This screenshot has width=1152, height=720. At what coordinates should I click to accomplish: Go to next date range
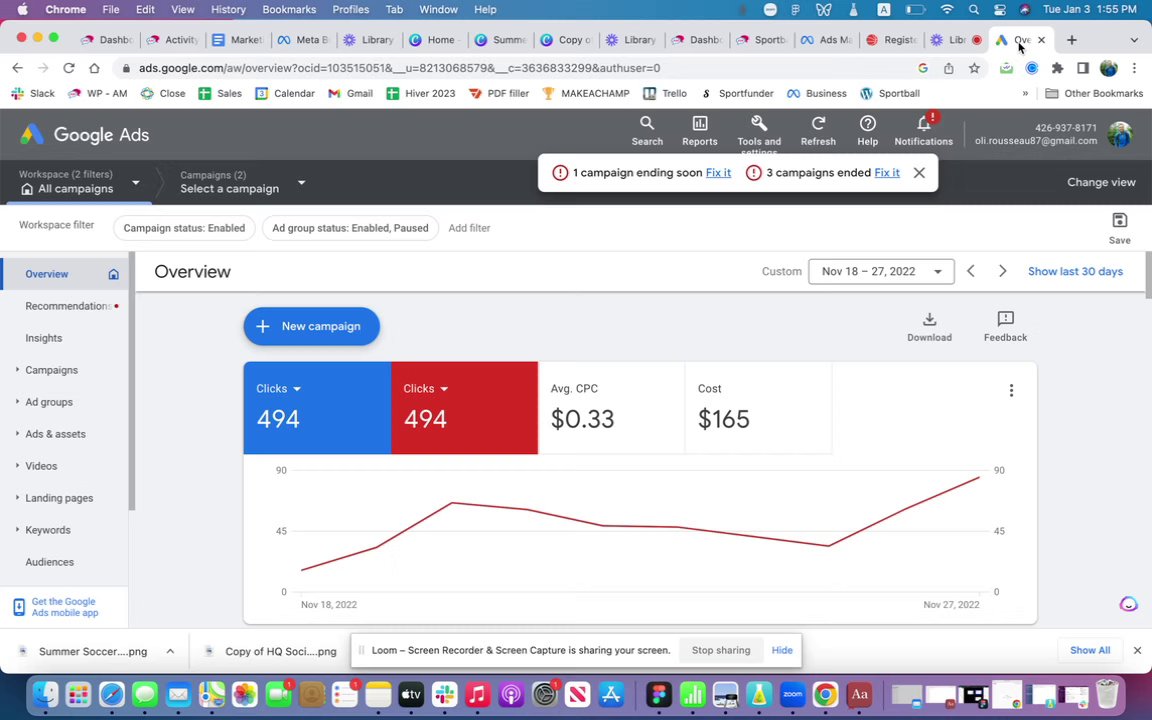(x=1002, y=271)
